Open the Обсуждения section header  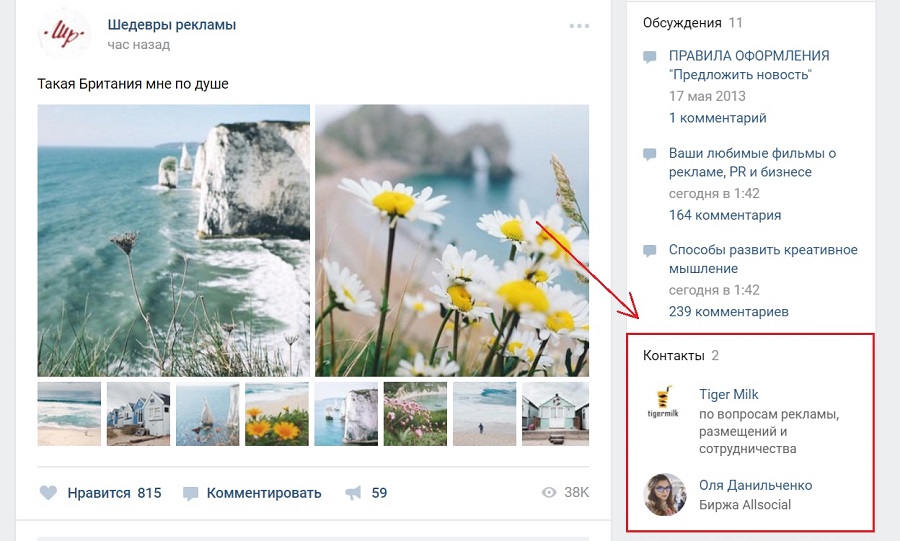click(682, 22)
